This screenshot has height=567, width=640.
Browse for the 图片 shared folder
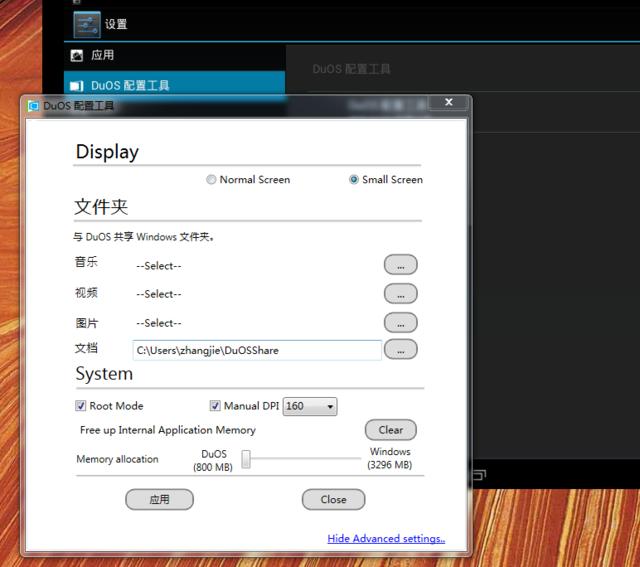tap(400, 323)
